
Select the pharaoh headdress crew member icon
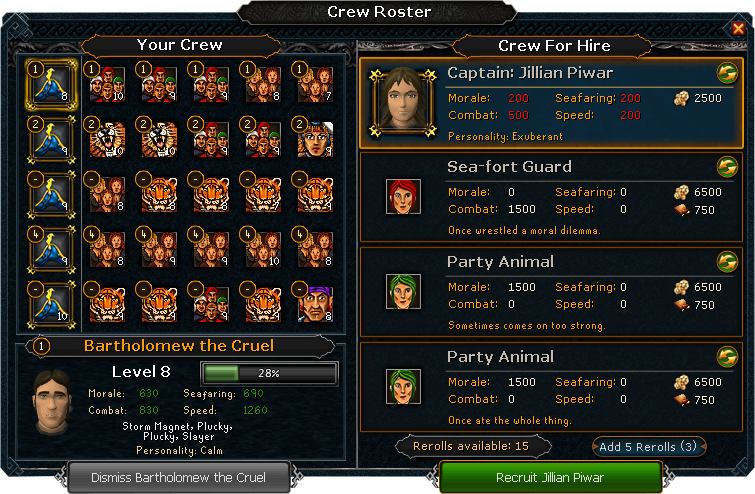pyautogui.click(x=315, y=139)
